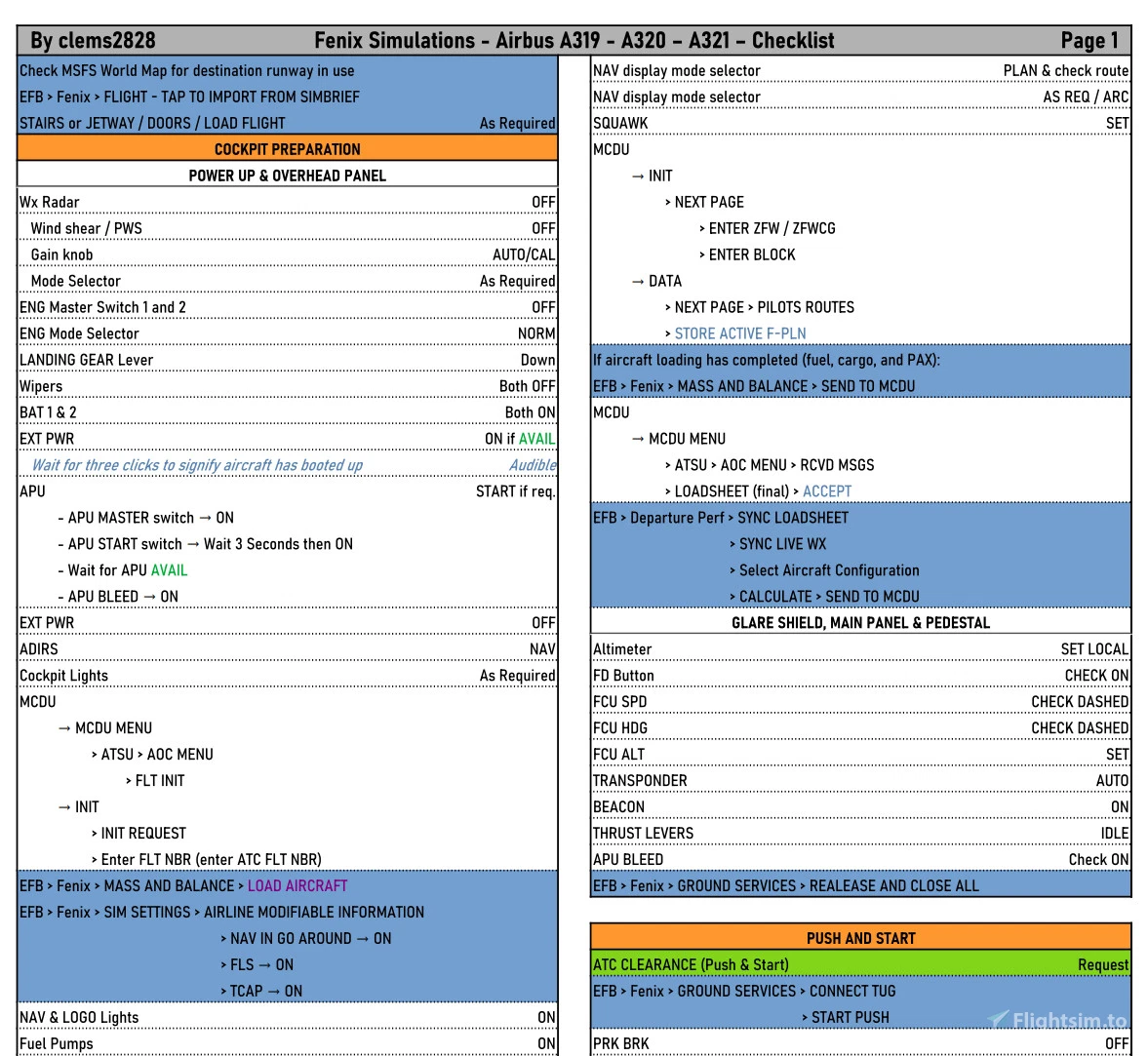Click the italic three clicks note
The width and height of the screenshot is (1148, 1056).
(x=197, y=465)
